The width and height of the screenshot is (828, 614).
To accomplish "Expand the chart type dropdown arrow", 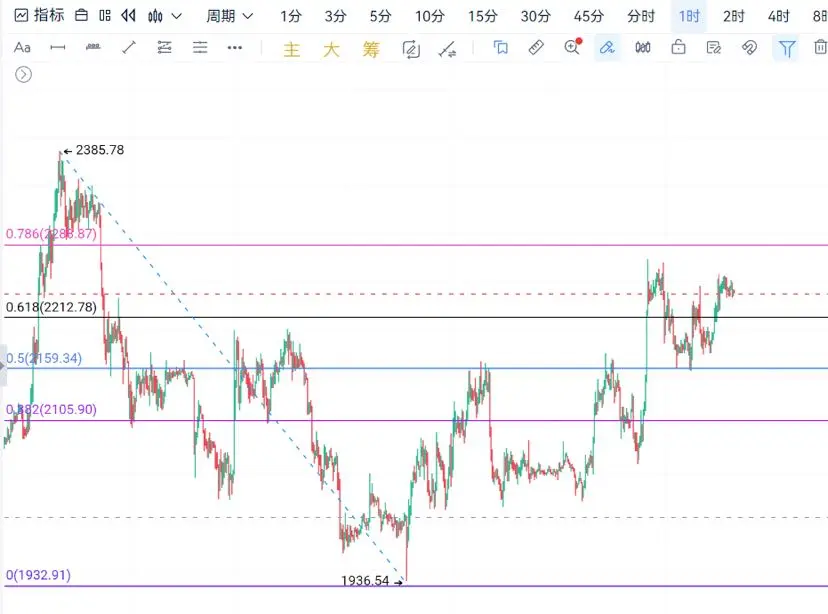I will click(177, 16).
